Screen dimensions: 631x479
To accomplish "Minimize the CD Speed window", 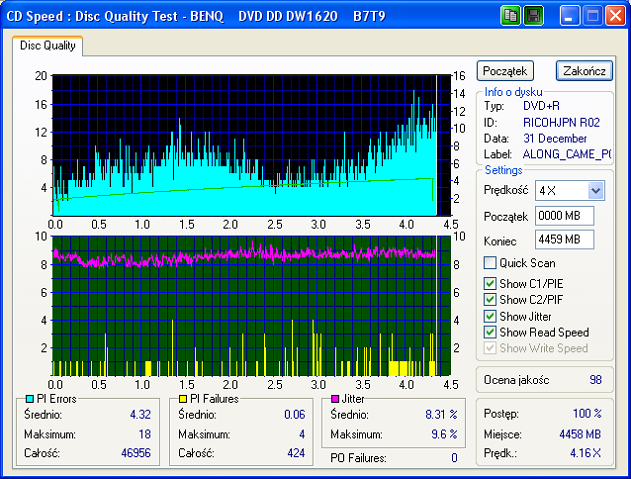I will click(x=569, y=16).
